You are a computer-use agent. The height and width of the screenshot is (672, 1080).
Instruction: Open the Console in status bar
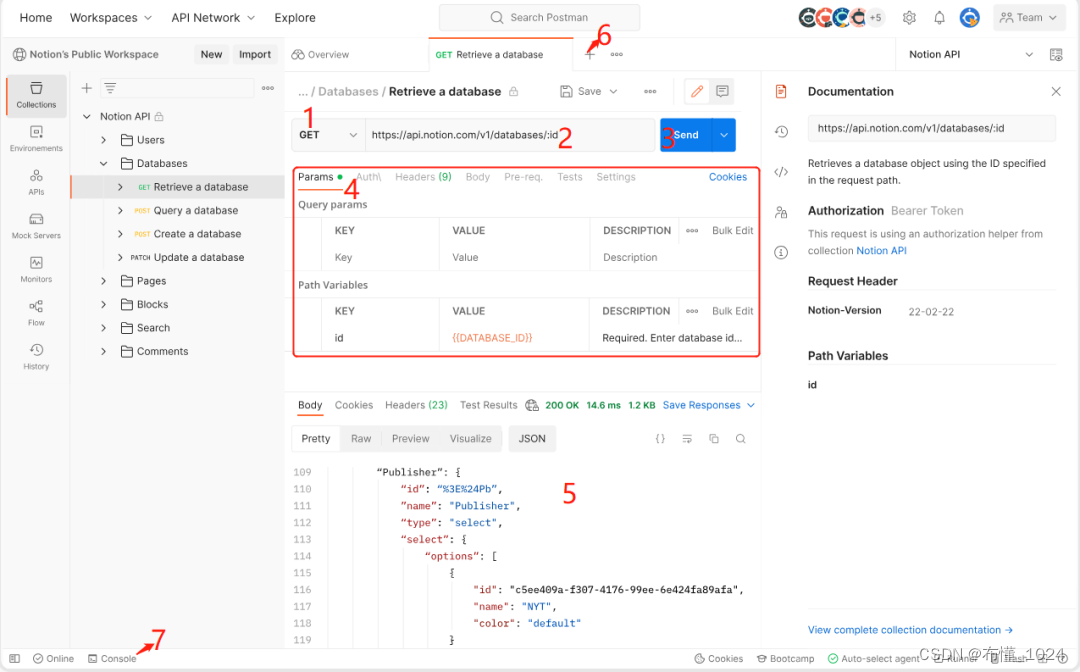112,659
